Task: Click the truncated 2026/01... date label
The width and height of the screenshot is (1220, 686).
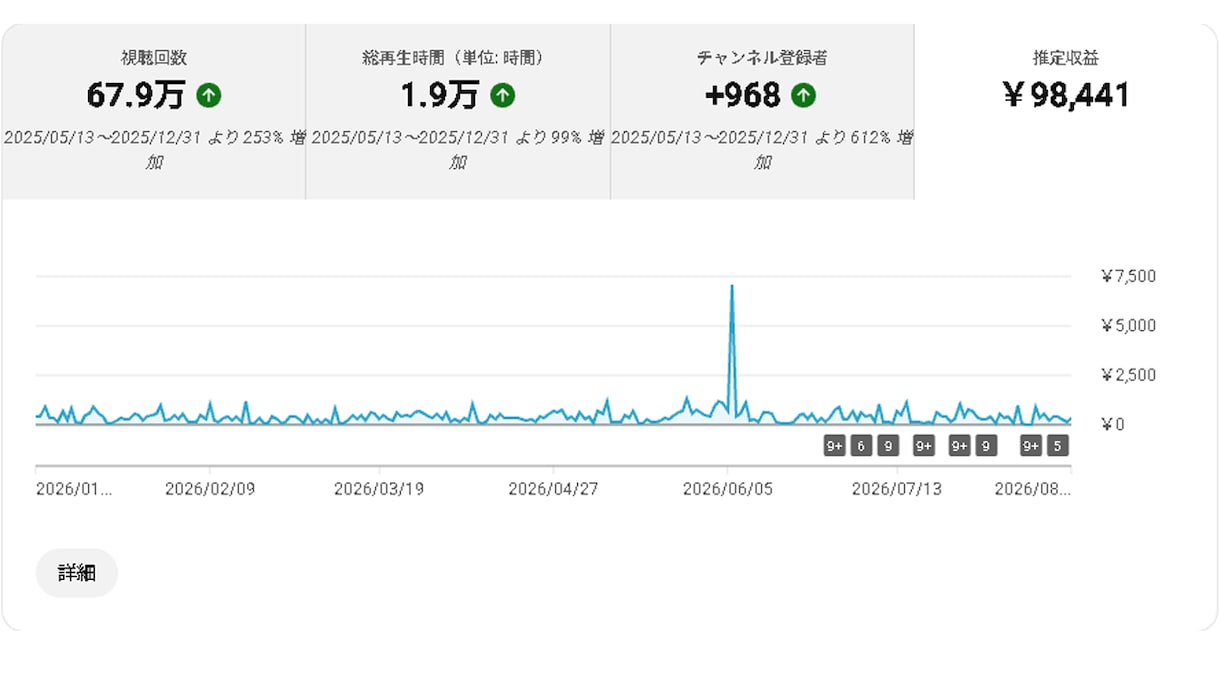Action: click(x=74, y=489)
